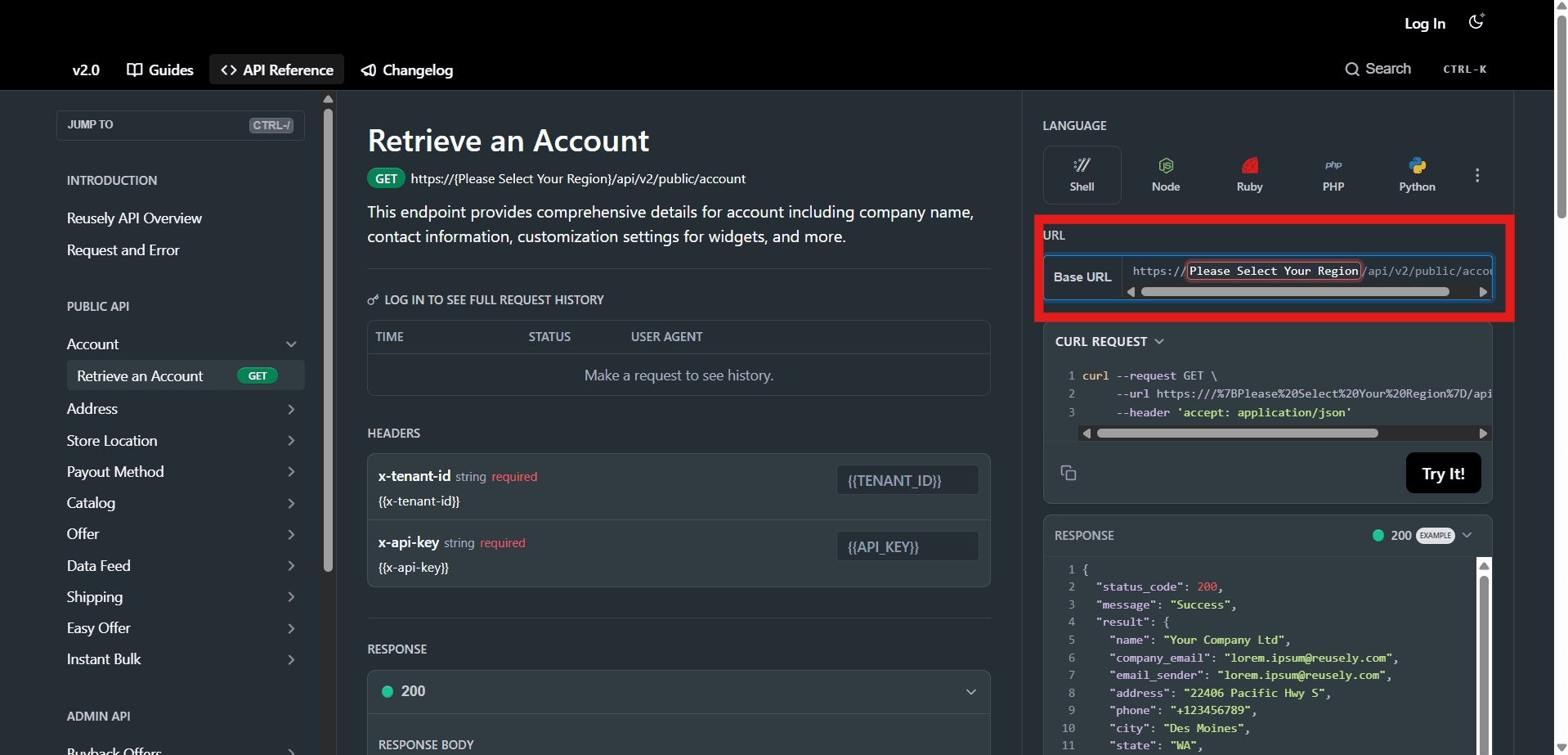1568x755 pixels.
Task: Click the GET badge next to endpoint URL
Action: click(386, 178)
